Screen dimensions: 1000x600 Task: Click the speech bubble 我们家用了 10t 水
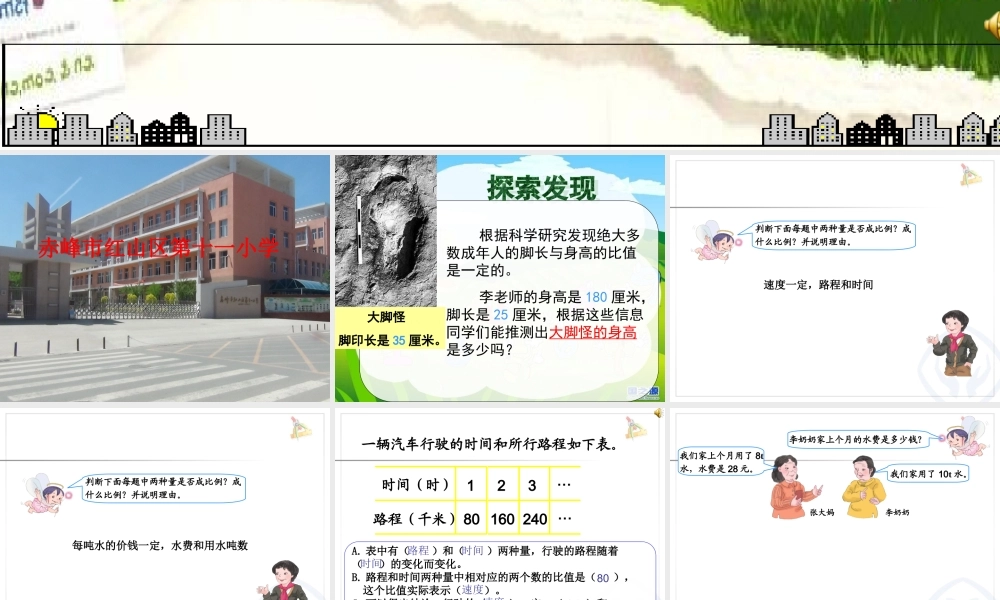[926, 474]
